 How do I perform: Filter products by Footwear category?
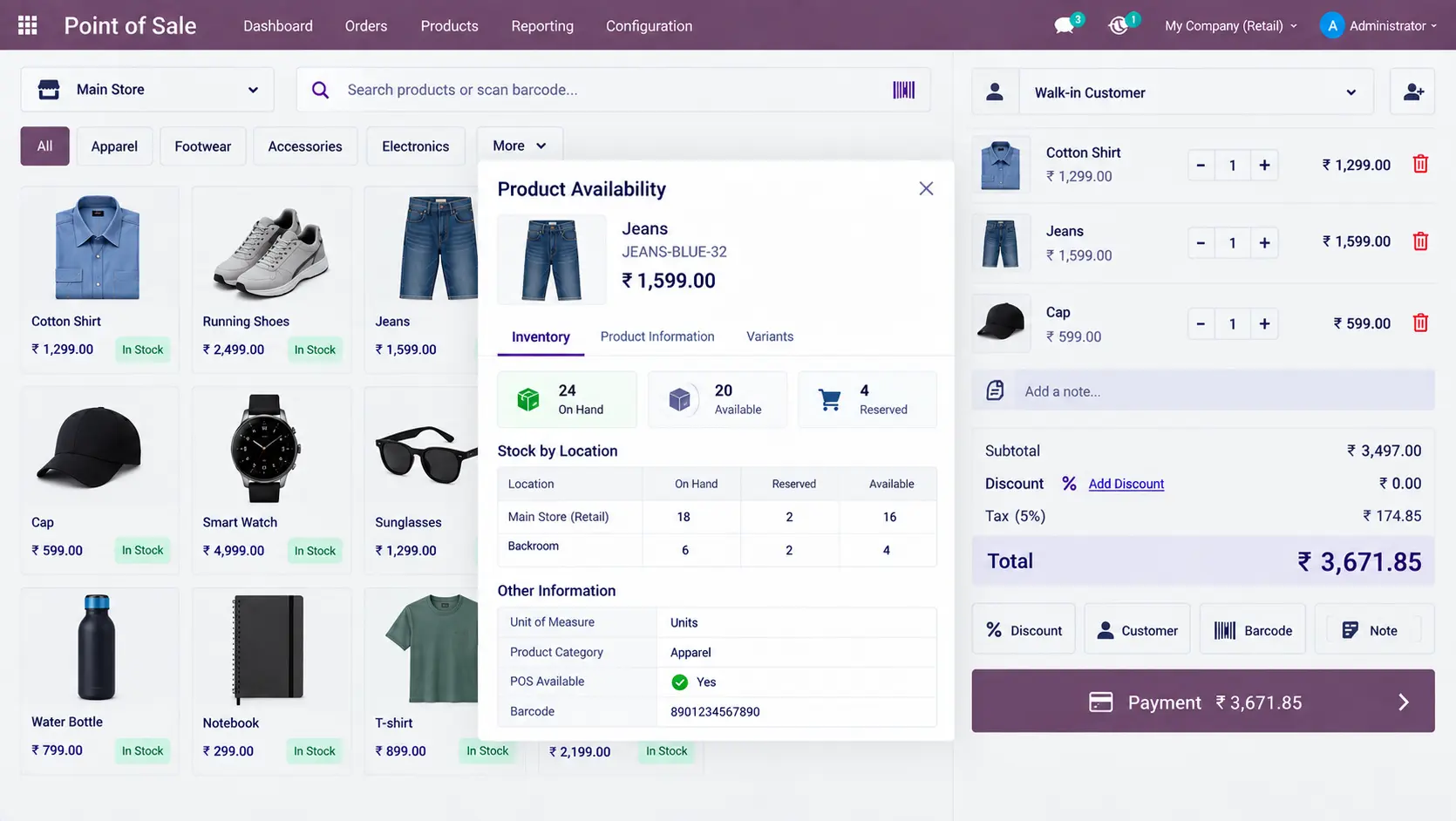click(x=202, y=146)
